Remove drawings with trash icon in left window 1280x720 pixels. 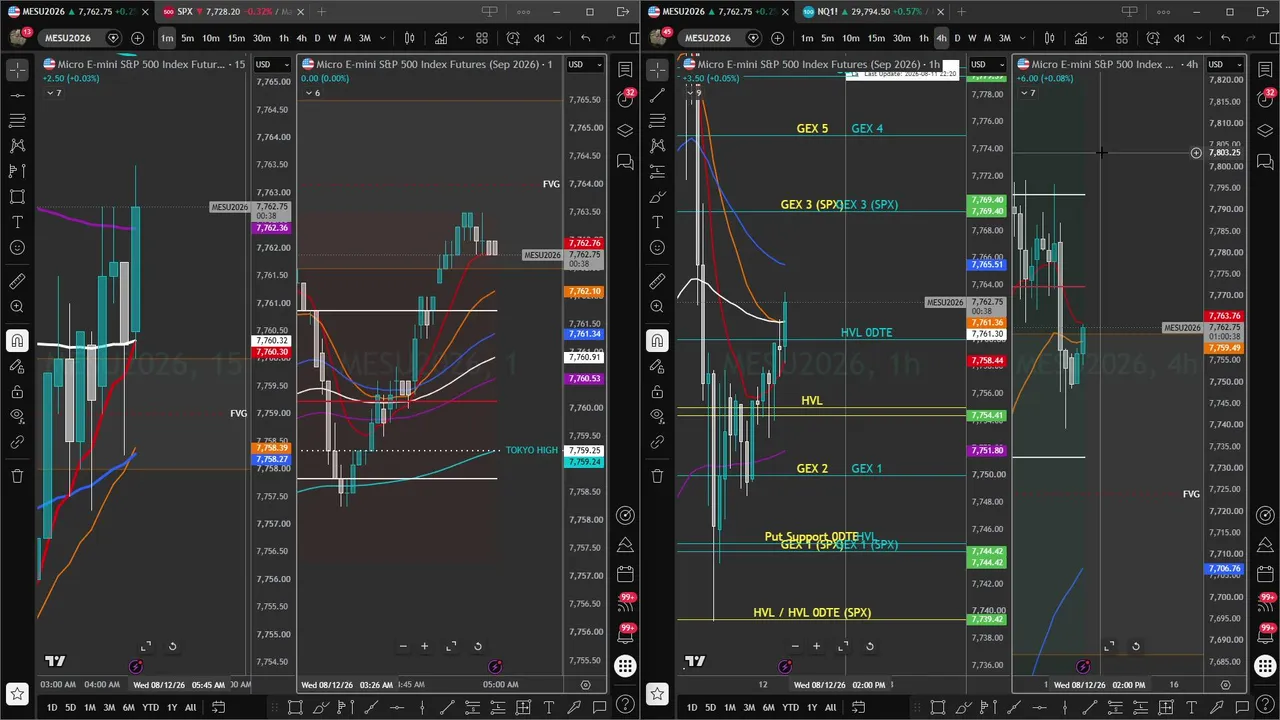[17, 476]
